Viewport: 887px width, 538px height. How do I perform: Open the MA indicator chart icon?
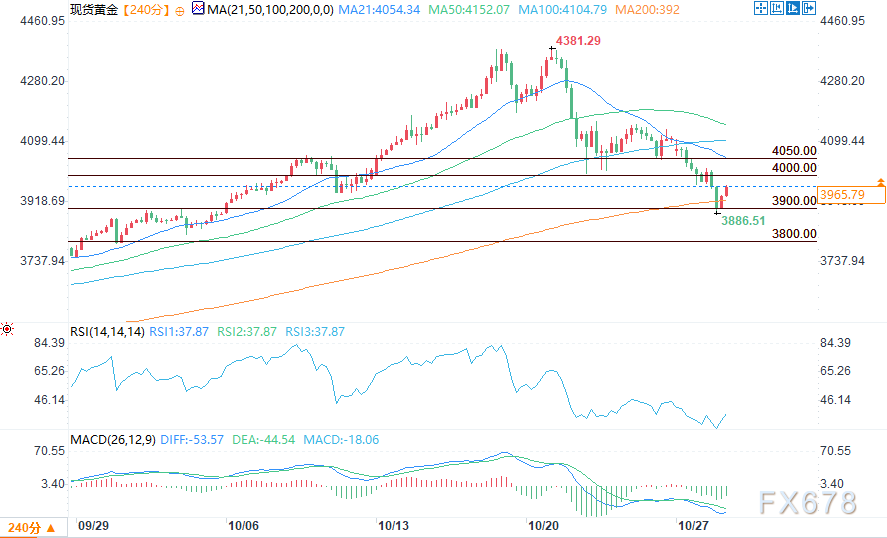197,8
